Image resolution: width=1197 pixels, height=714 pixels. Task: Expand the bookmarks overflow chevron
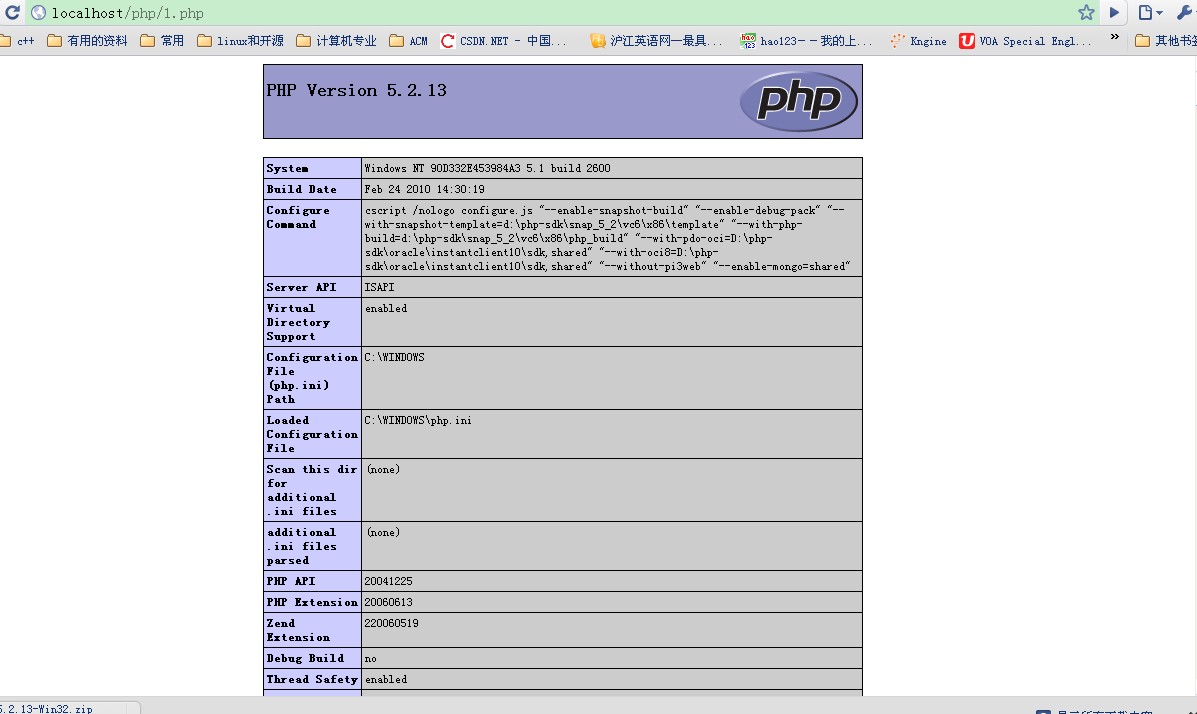point(1115,37)
